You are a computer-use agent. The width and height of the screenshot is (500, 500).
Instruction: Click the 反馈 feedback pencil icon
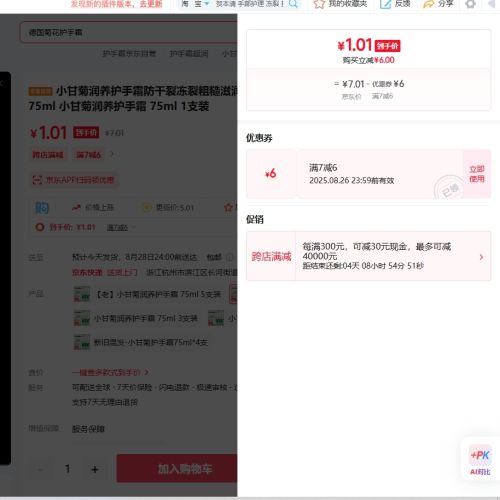click(x=385, y=4)
